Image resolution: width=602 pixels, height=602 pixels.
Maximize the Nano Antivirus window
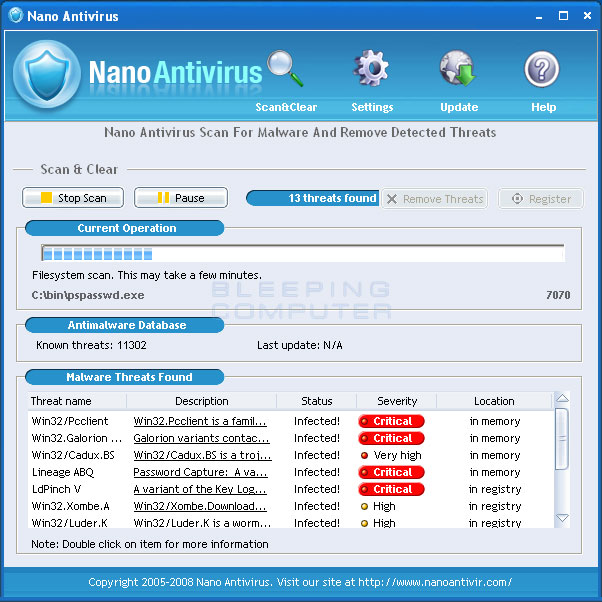(563, 16)
